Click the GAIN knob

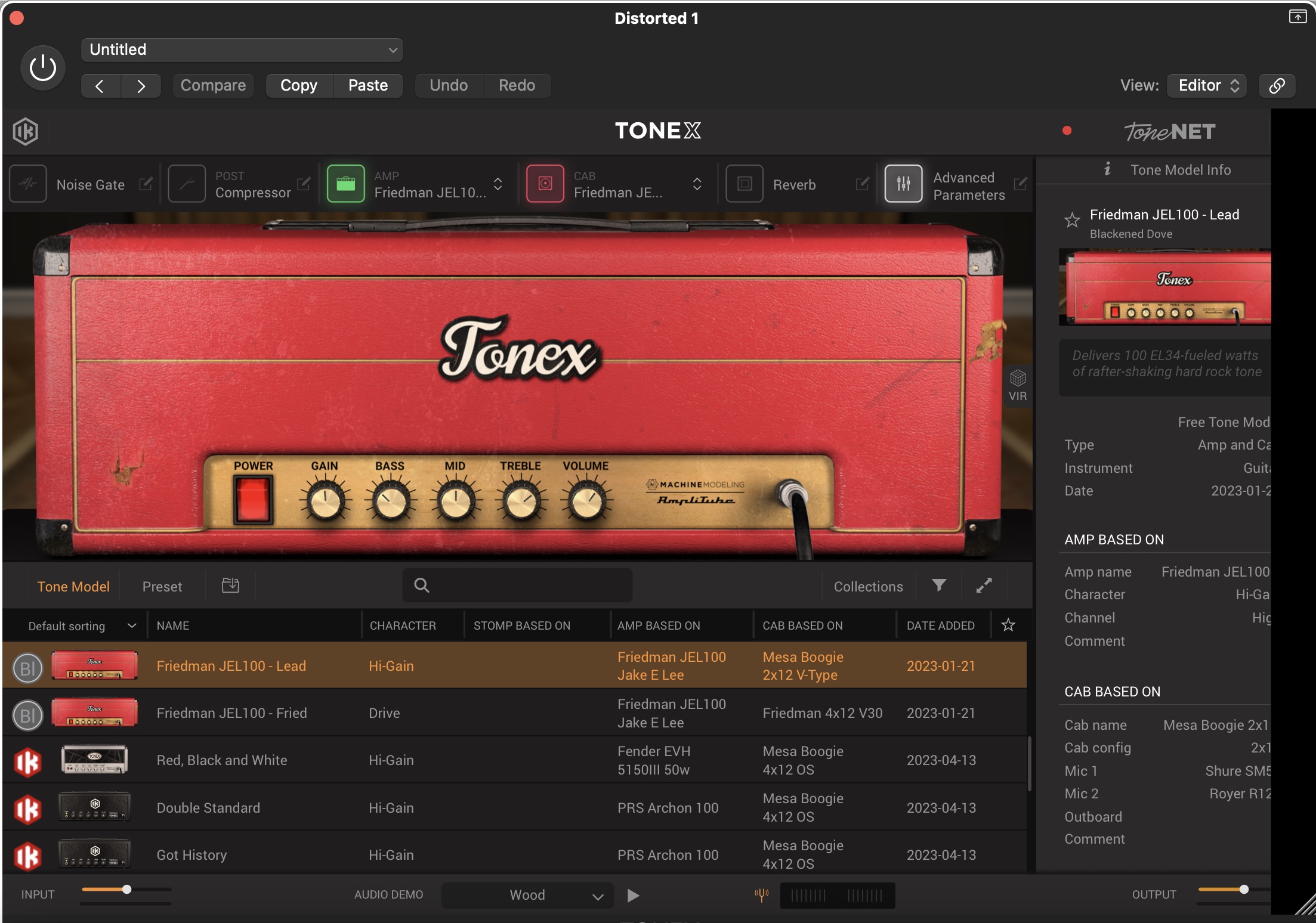click(325, 501)
